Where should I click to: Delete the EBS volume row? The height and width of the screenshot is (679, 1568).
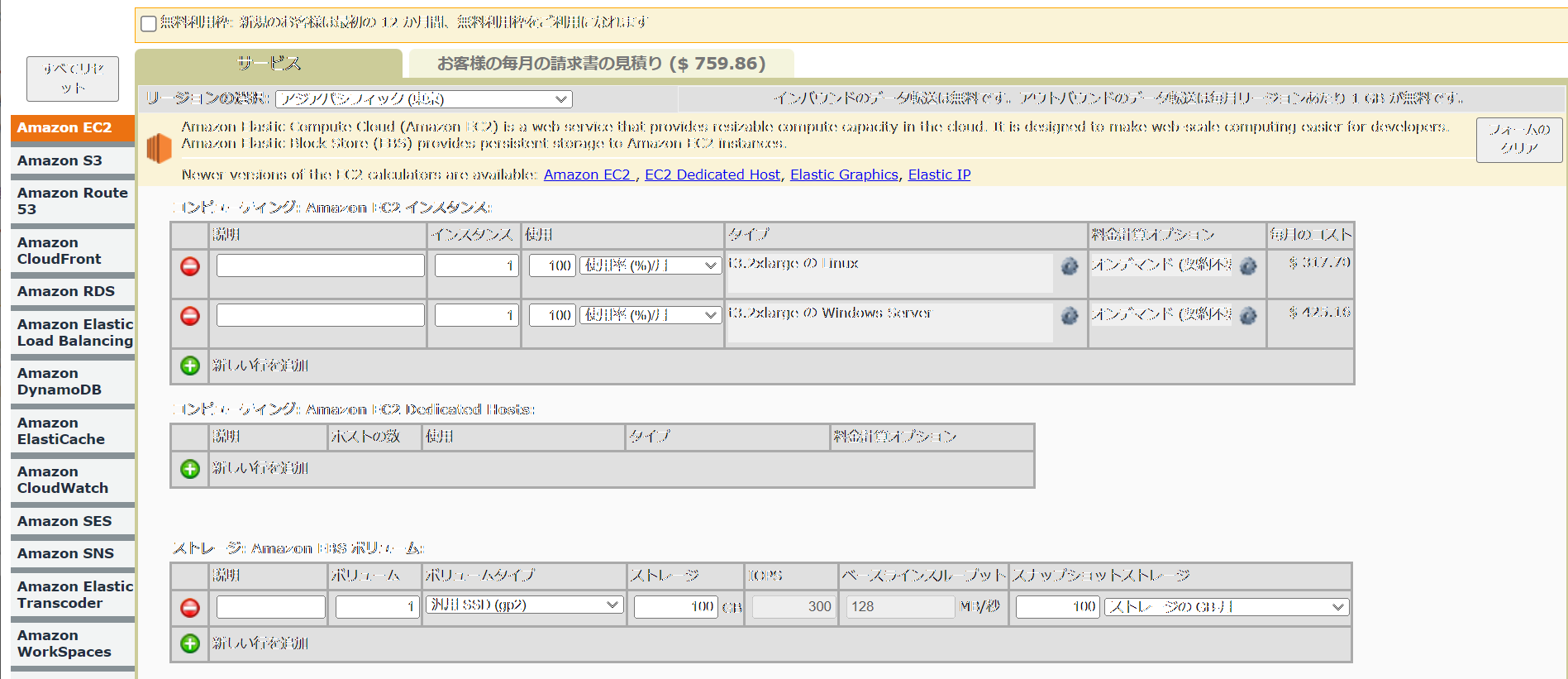pos(190,608)
